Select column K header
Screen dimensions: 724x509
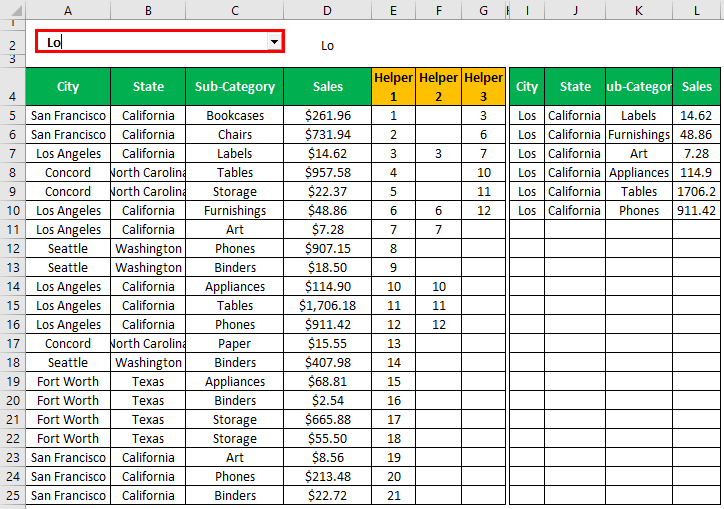point(639,10)
